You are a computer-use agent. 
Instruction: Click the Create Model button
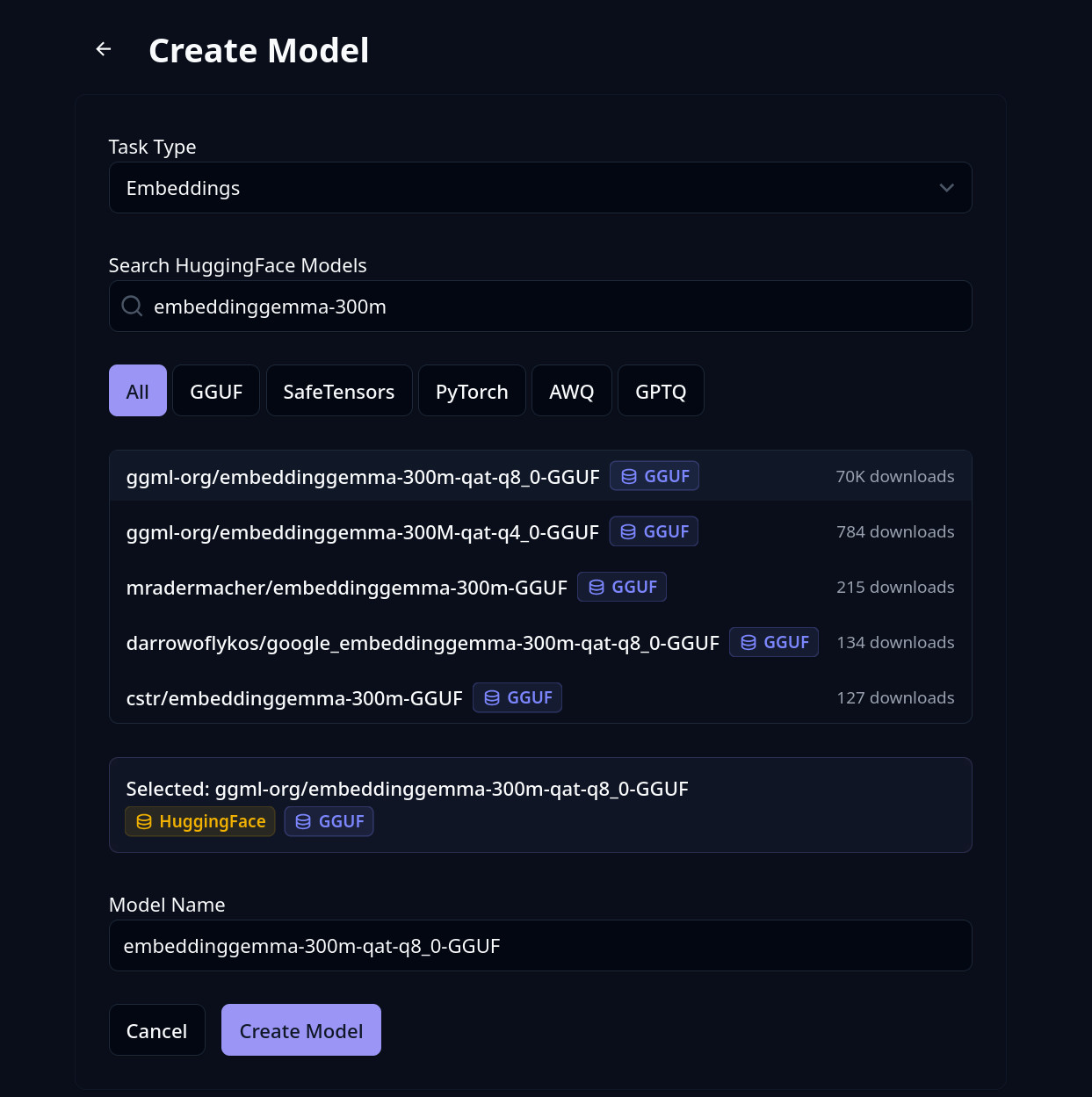coord(301,1030)
